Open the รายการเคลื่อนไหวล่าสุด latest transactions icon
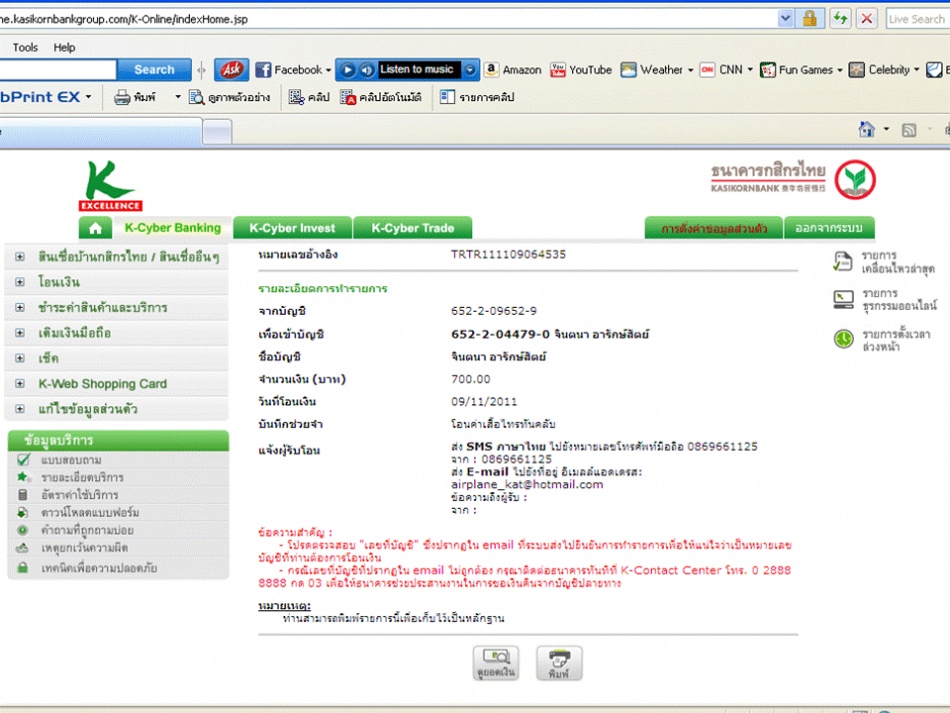Viewport: 950px width, 713px height. click(843, 262)
